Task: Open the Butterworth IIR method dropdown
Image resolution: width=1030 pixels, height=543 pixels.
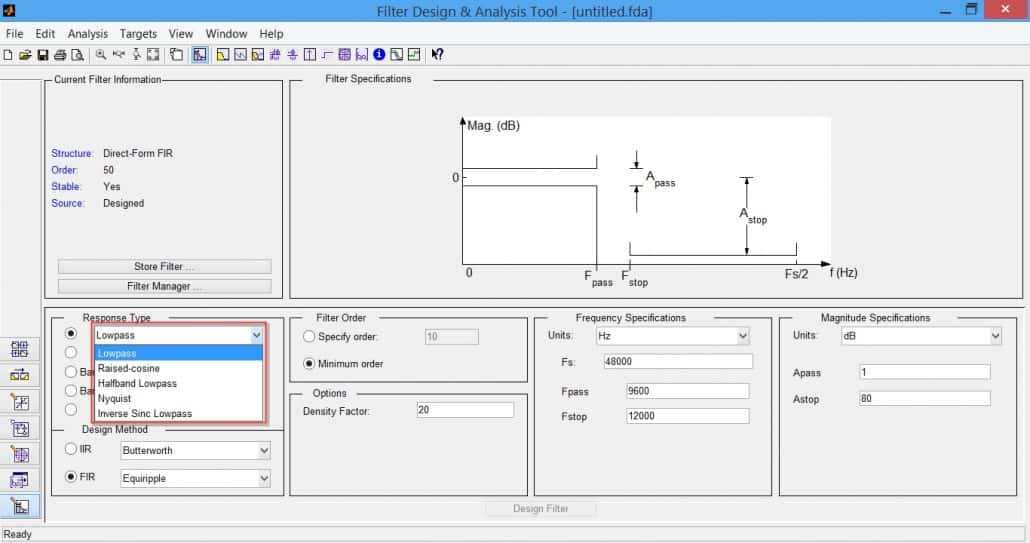Action: click(x=263, y=450)
